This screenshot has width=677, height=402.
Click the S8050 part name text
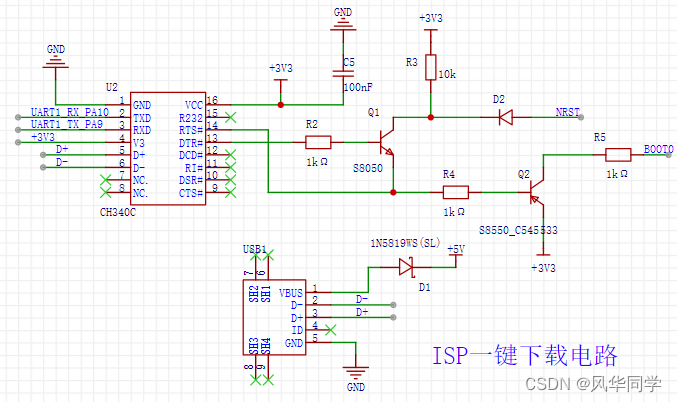click(x=368, y=168)
